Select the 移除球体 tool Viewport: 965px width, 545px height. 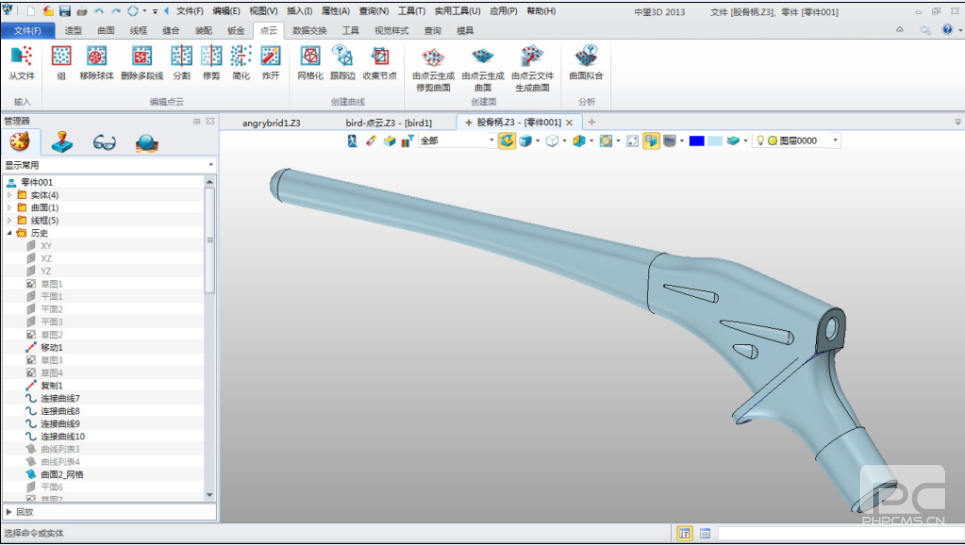(97, 60)
